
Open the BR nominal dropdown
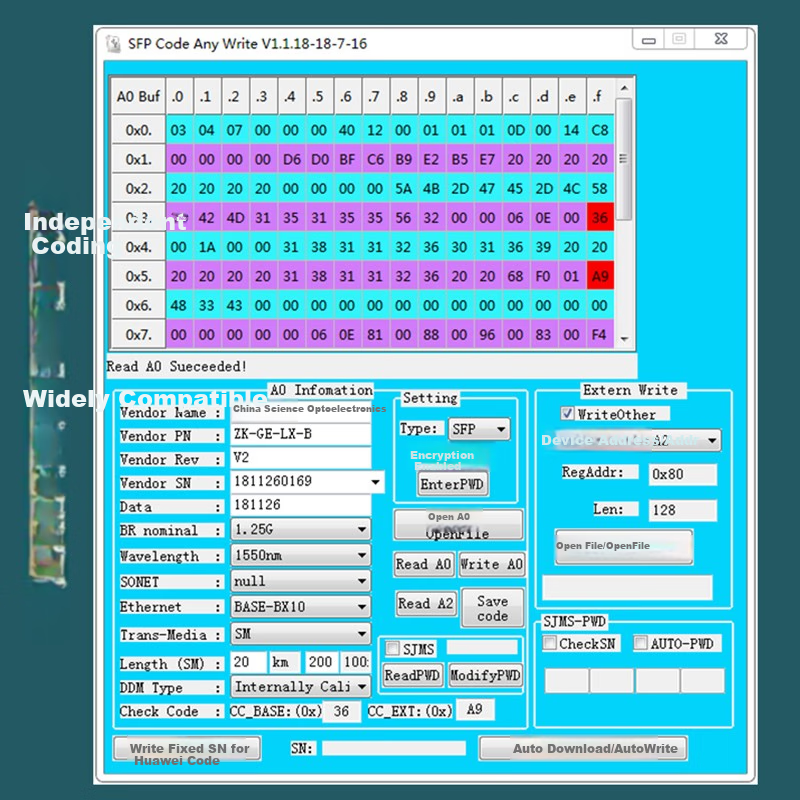[x=362, y=530]
